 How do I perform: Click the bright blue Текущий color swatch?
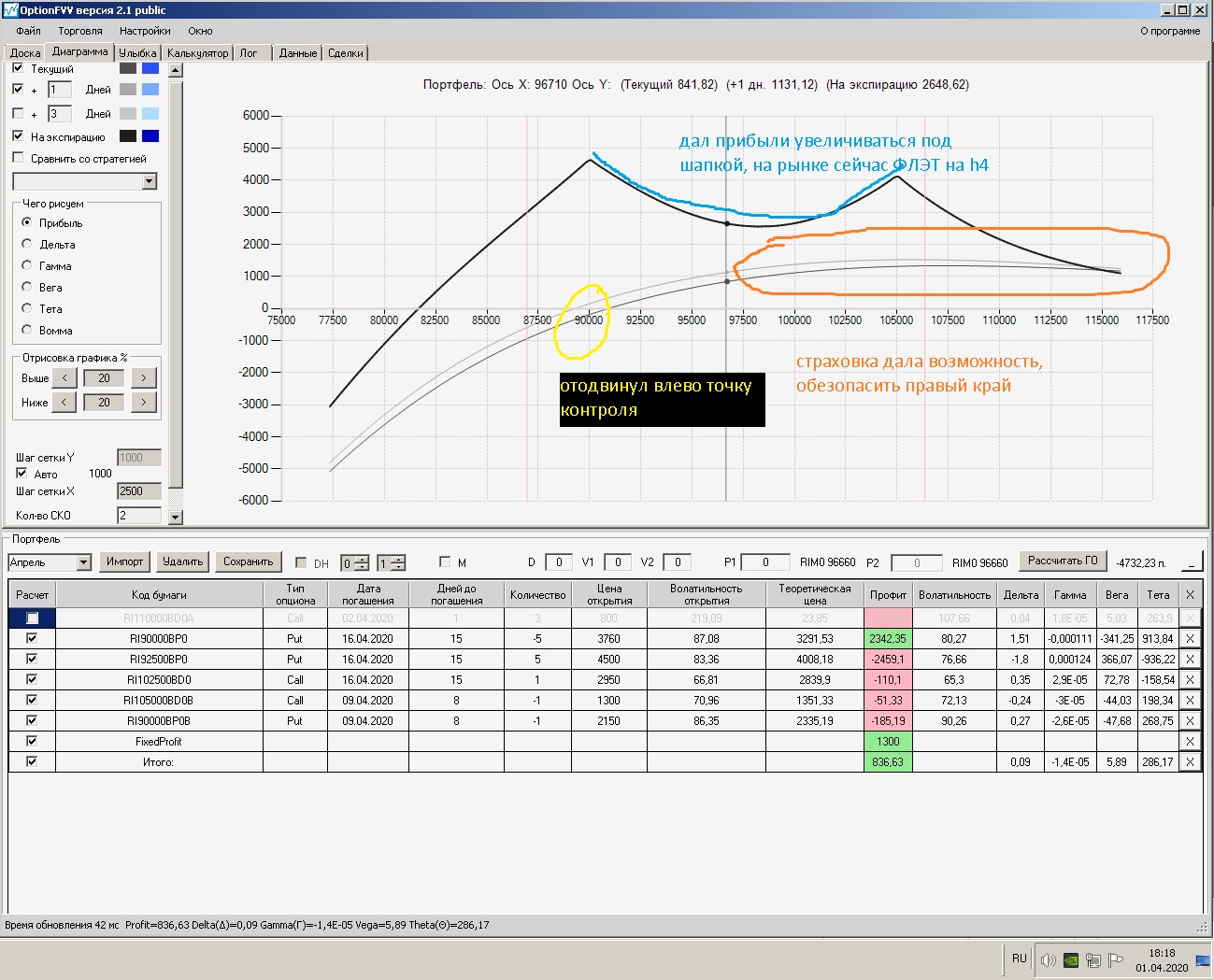[150, 68]
